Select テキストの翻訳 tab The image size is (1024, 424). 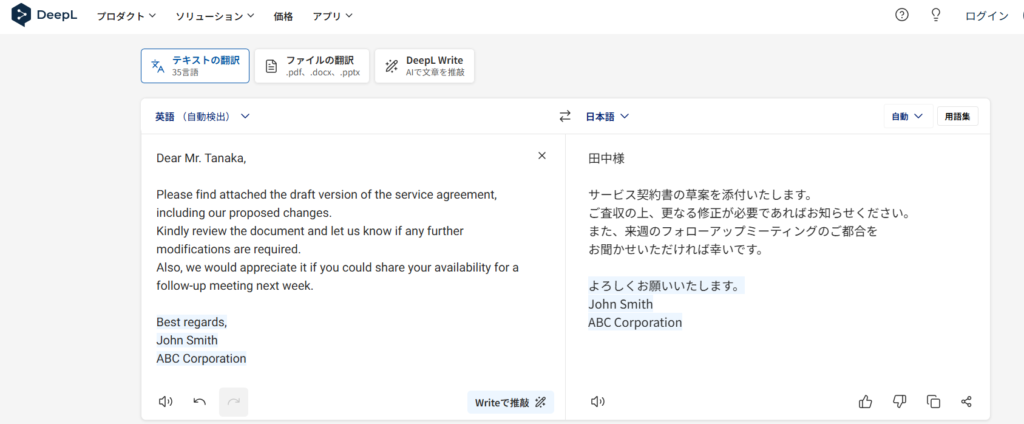pos(195,66)
